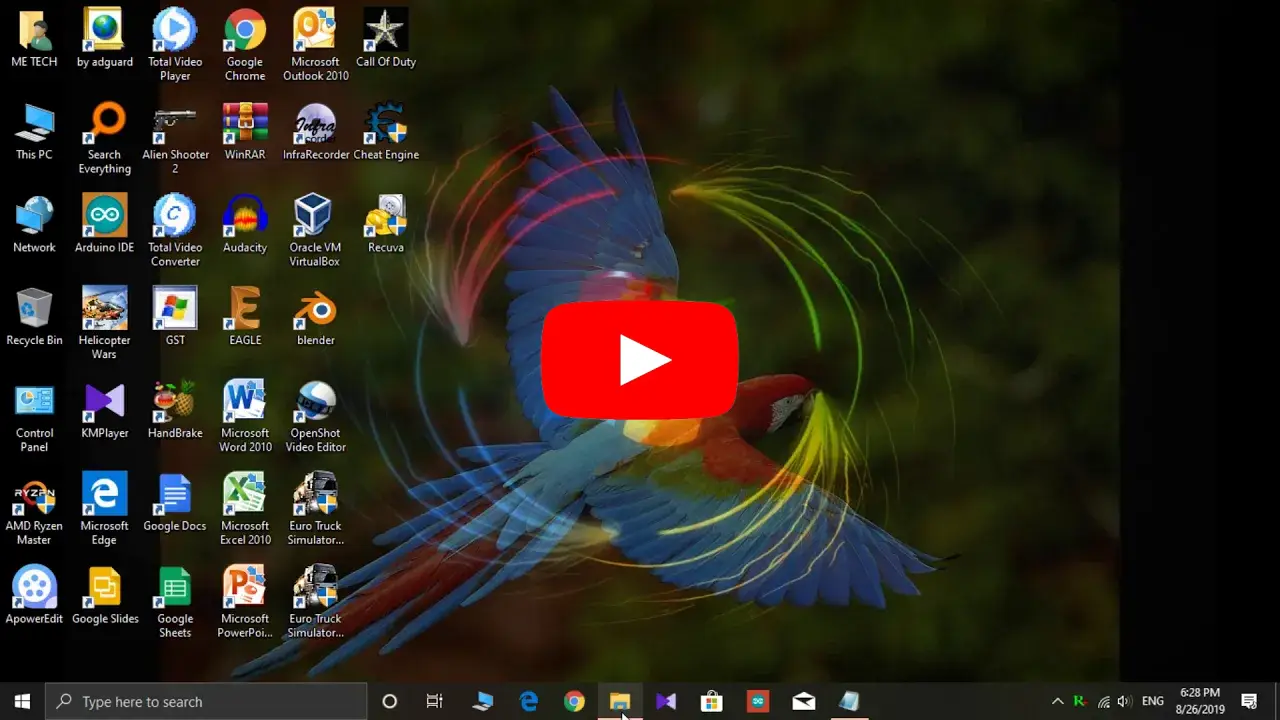Open Visual Studio from the taskbar

click(666, 701)
